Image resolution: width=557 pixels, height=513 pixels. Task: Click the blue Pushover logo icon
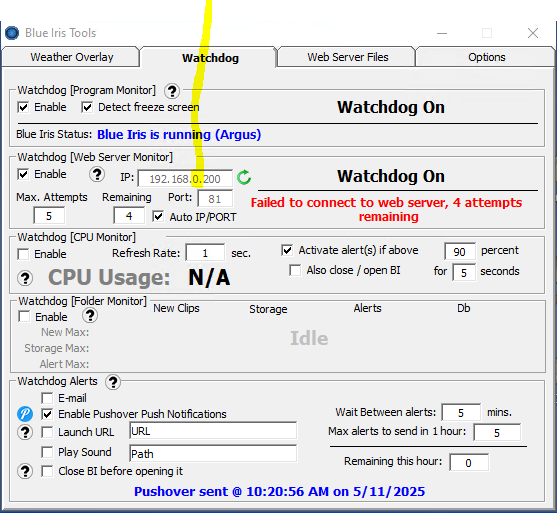click(25, 414)
